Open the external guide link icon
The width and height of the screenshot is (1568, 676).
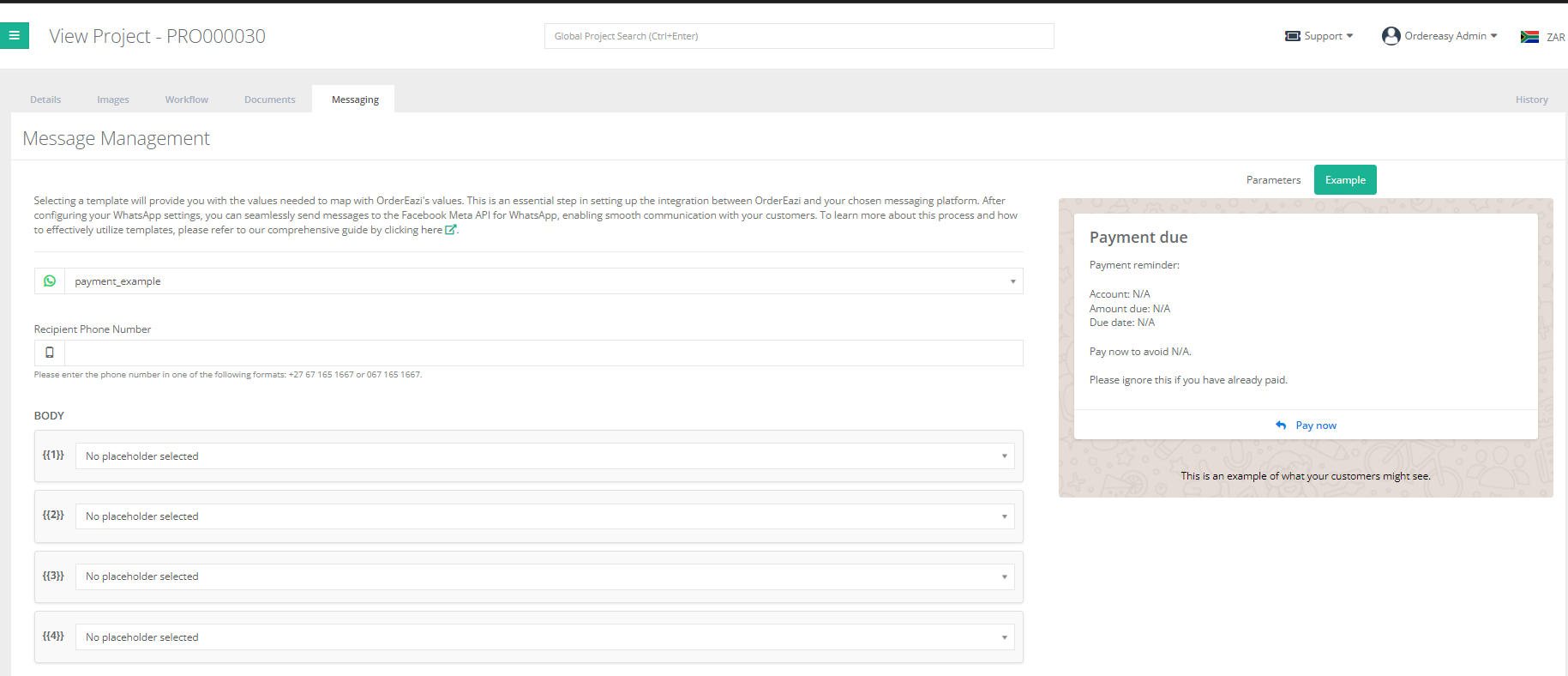click(x=450, y=230)
